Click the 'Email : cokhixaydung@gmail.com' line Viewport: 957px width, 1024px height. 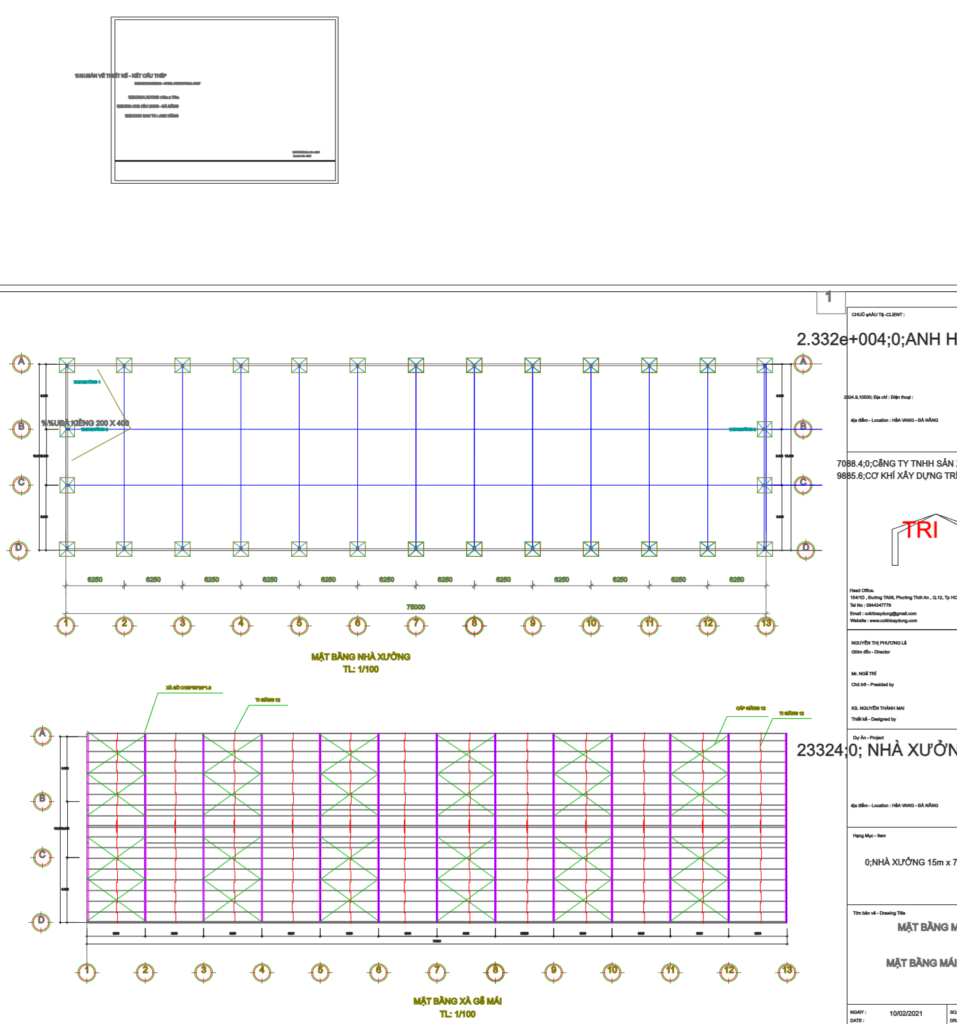point(883,613)
